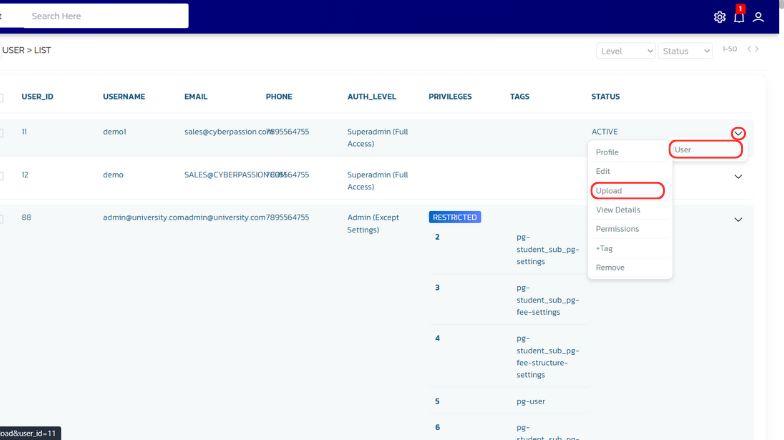Click the user account profile icon
This screenshot has height=440, width=784.
759,17
